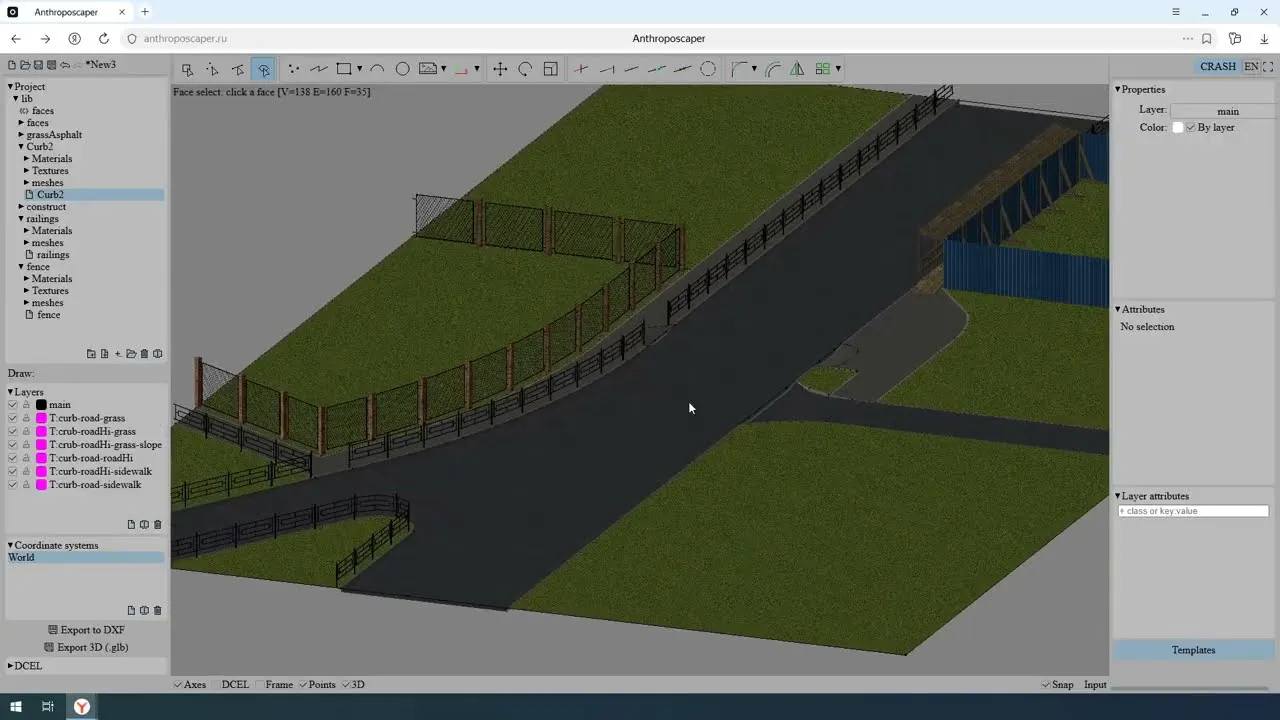Click the Export 3D (.glb) button
The width and height of the screenshot is (1280, 720).
pos(86,647)
